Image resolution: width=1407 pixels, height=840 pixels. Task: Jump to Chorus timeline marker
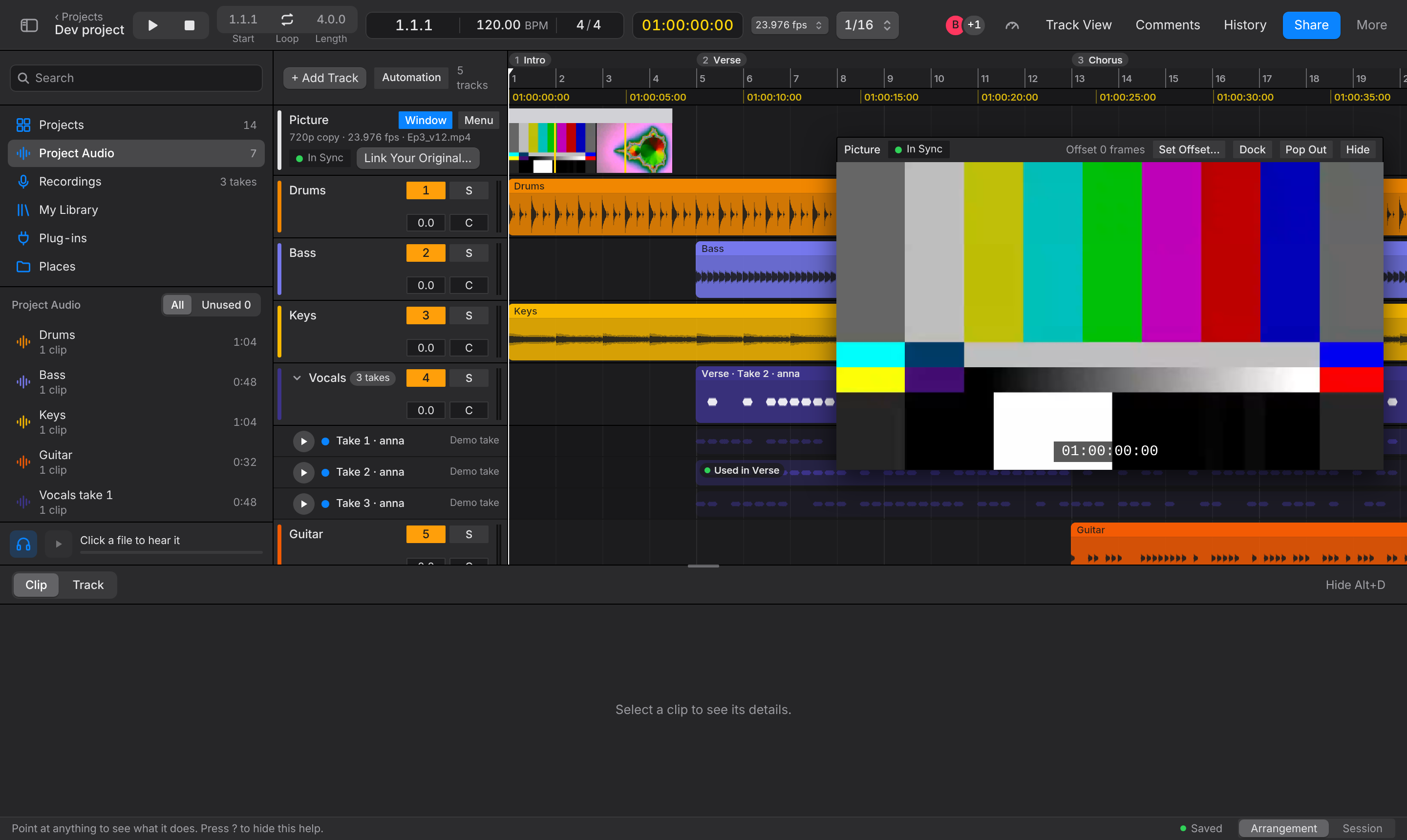[1100, 60]
